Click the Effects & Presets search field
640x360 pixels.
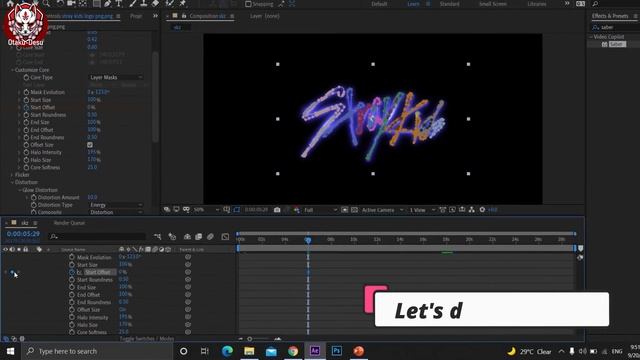point(615,27)
